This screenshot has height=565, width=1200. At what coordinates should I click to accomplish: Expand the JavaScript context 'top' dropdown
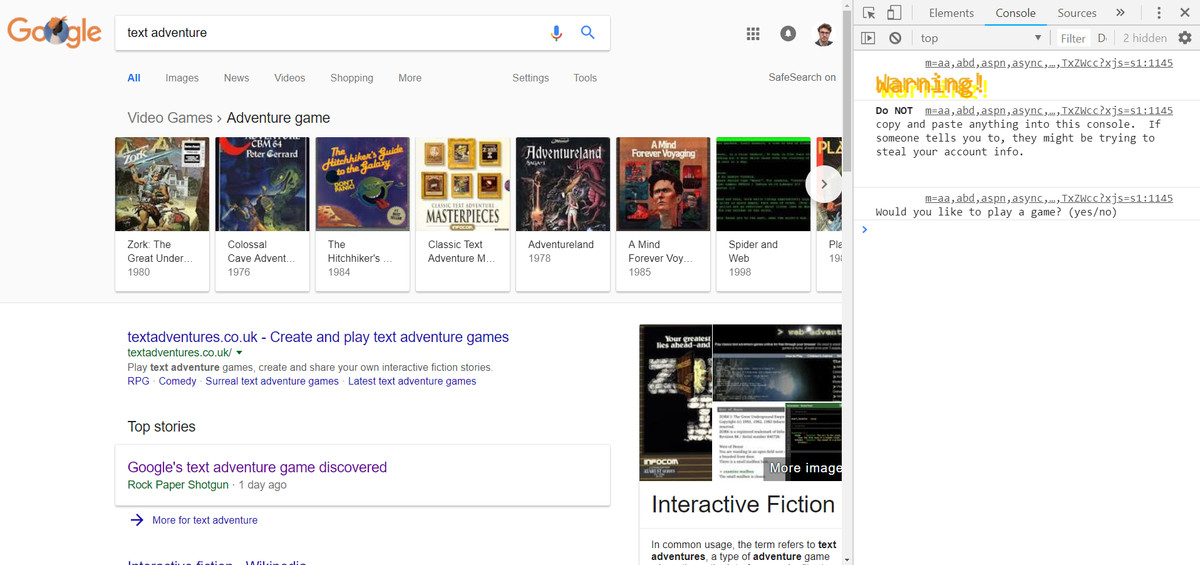[x=980, y=38]
